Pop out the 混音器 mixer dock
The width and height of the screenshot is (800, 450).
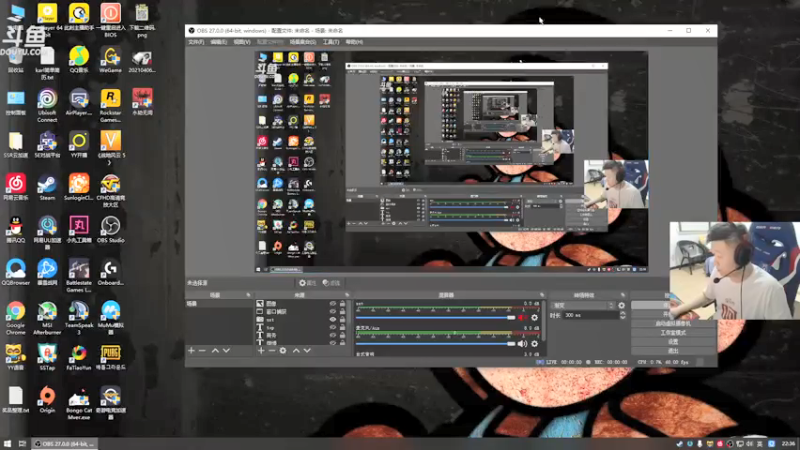tap(542, 295)
